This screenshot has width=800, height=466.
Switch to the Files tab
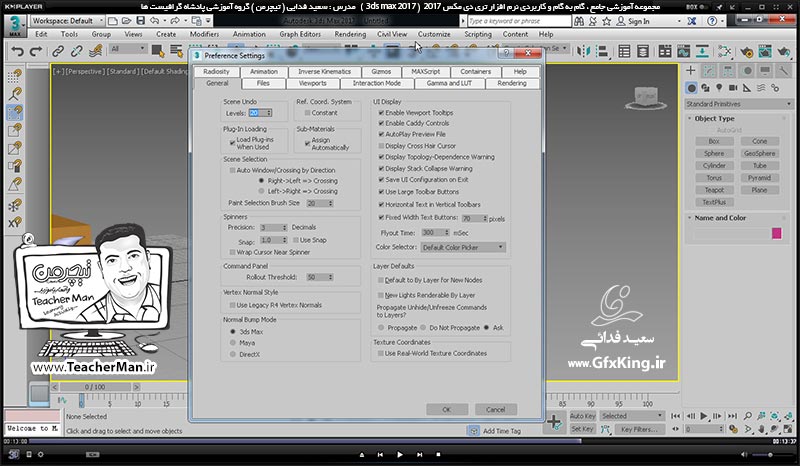coord(263,83)
